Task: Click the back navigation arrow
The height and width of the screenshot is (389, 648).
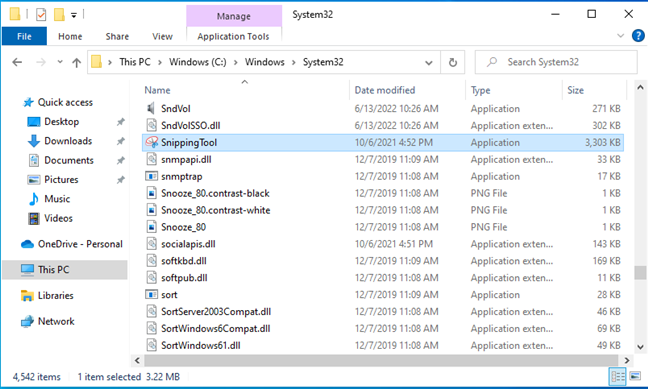Action: (17, 62)
